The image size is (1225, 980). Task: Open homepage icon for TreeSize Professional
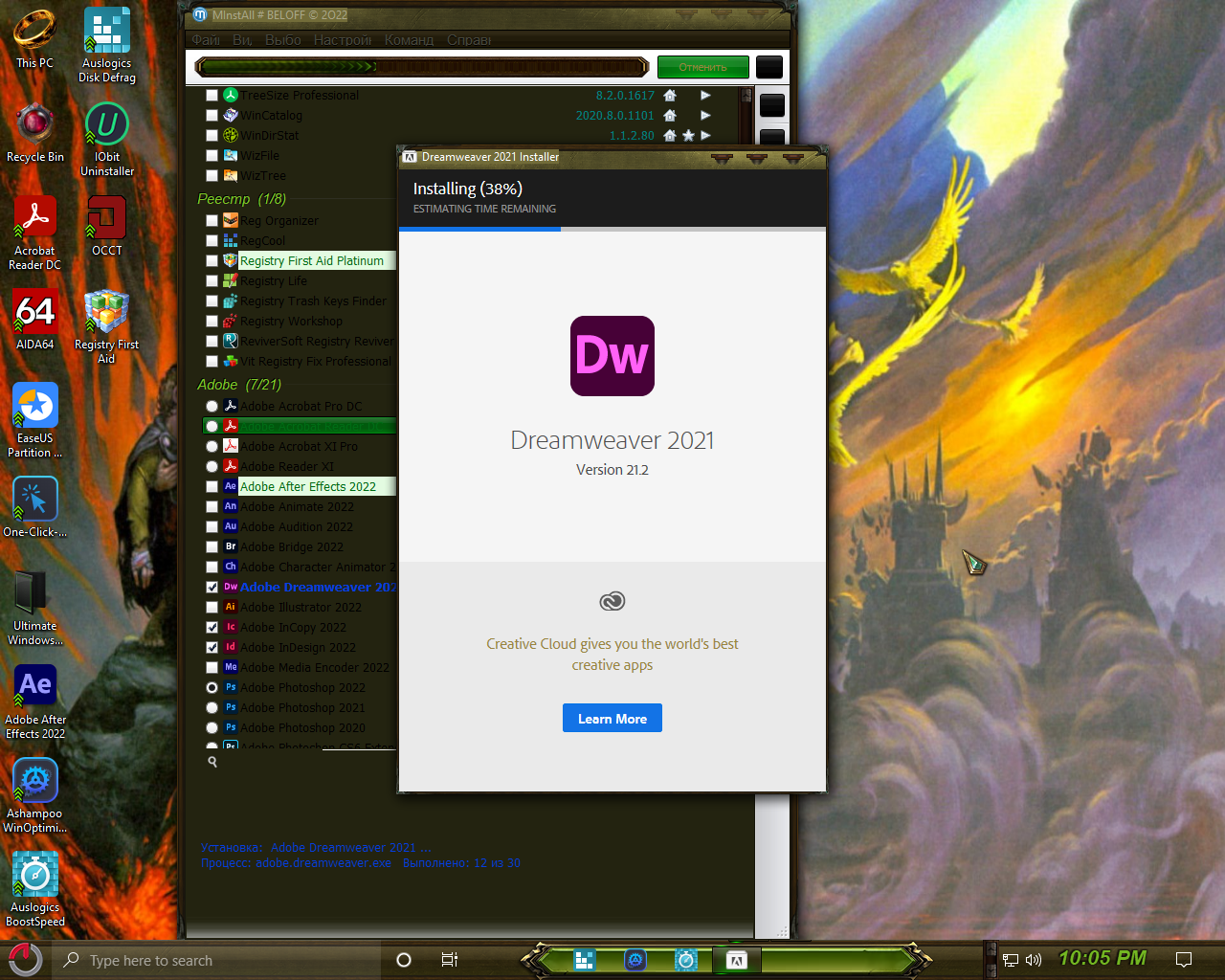670,96
